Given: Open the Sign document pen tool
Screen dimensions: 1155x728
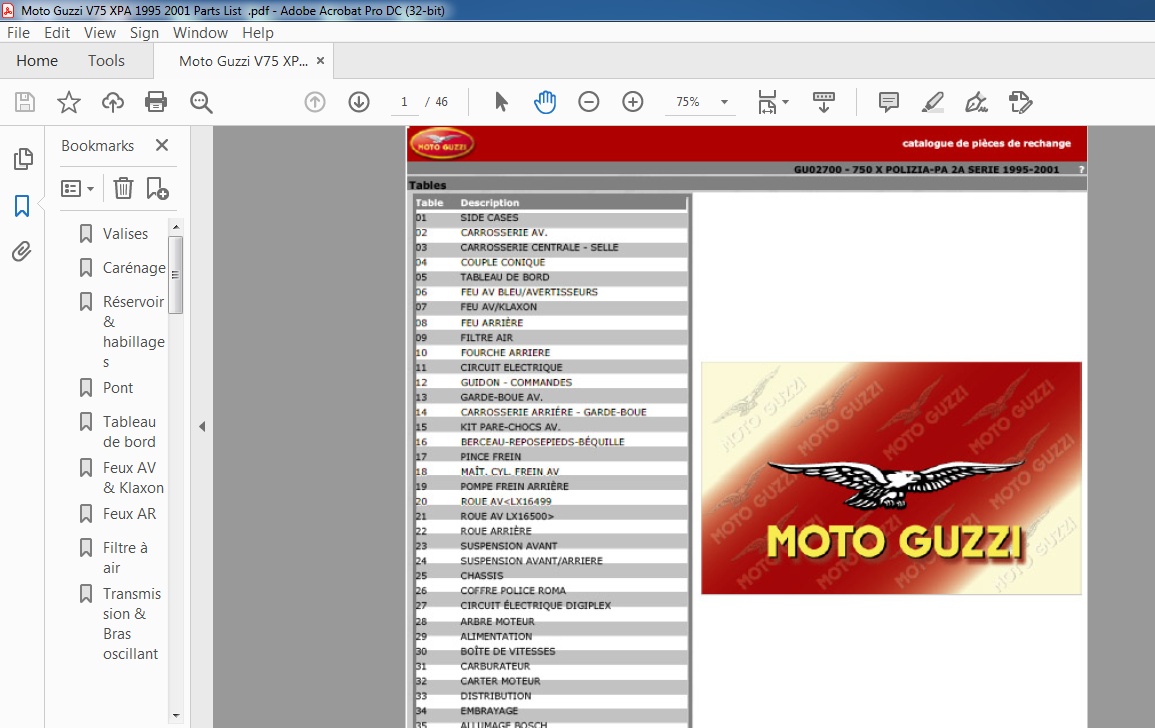Looking at the screenshot, I should pyautogui.click(x=977, y=102).
